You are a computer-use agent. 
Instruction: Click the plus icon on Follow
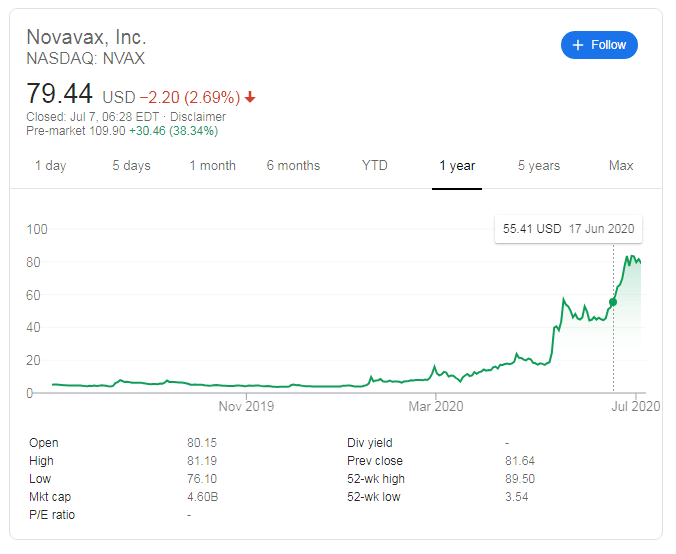tap(577, 45)
